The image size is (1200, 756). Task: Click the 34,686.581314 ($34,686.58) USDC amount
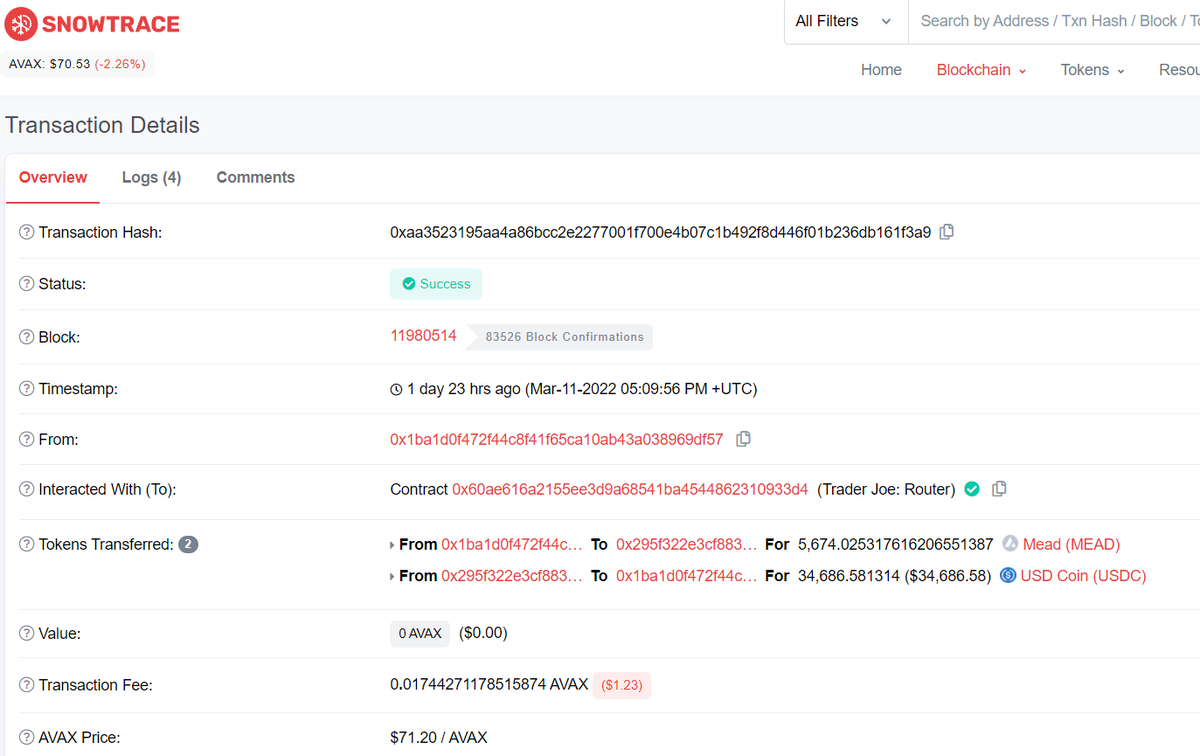[894, 576]
